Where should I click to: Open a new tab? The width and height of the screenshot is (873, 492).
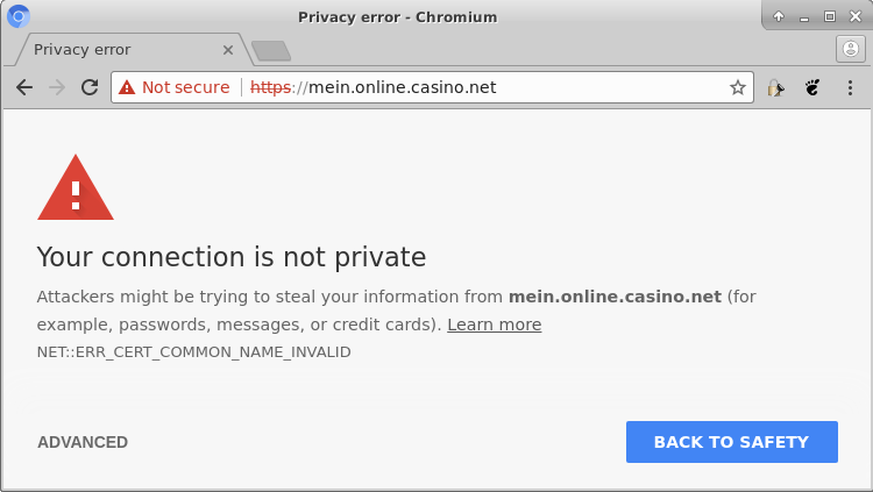click(x=270, y=50)
